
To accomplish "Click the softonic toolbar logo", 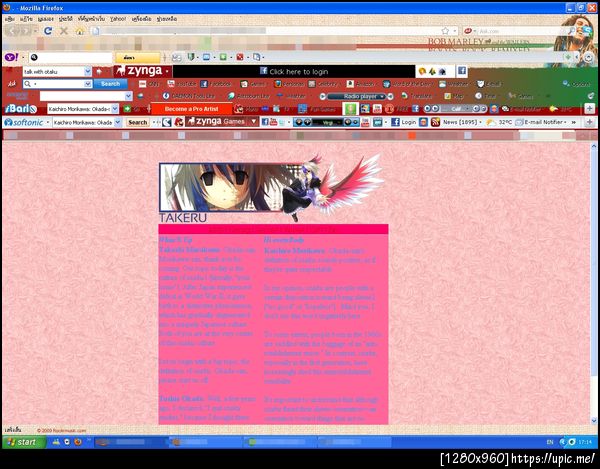I will click(x=24, y=122).
